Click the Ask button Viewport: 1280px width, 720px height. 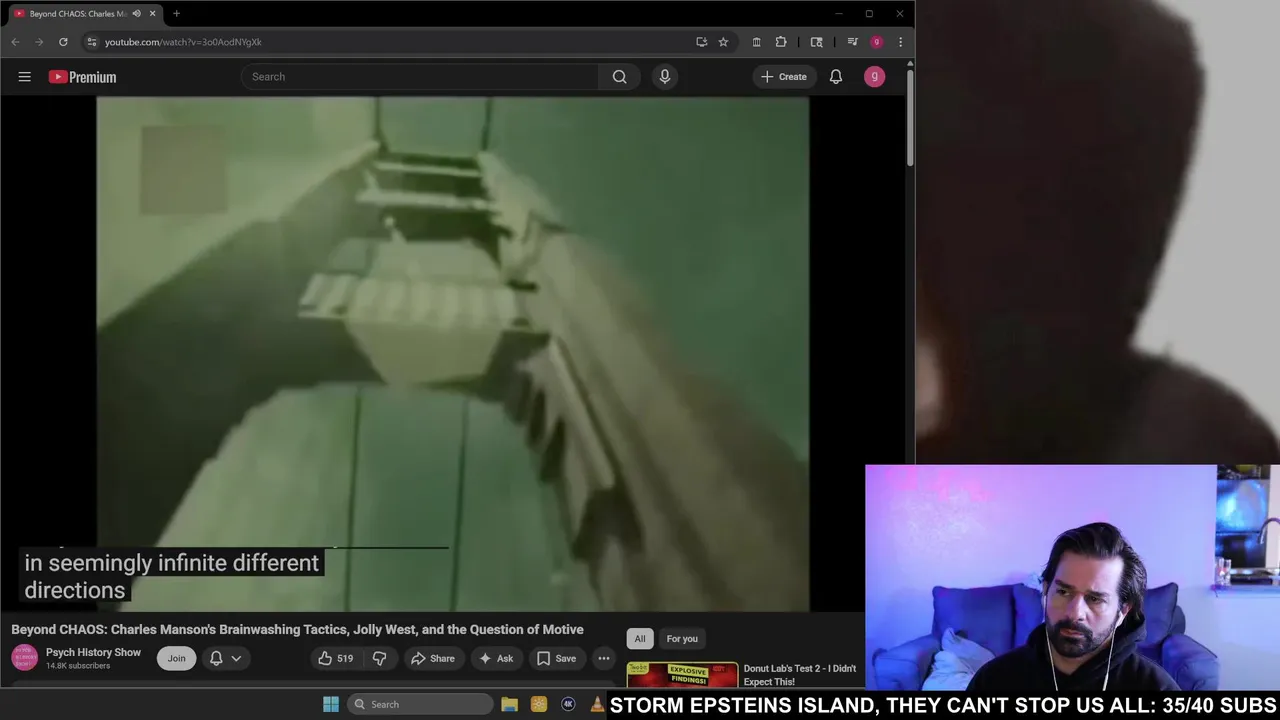point(496,658)
